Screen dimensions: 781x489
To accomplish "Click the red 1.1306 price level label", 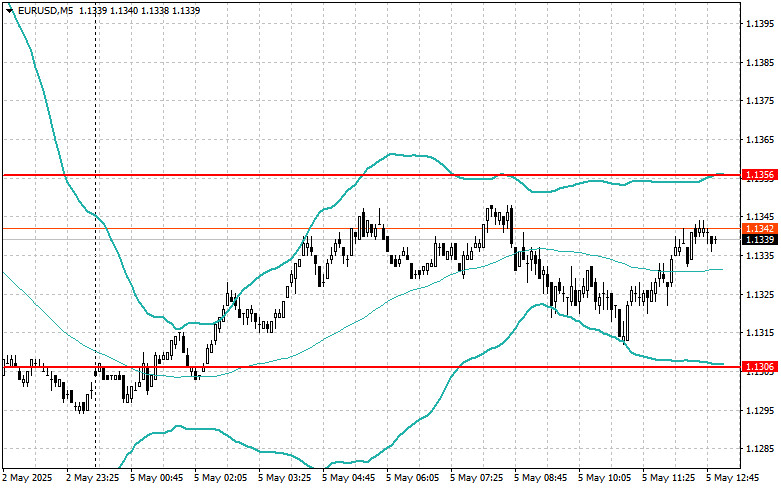I will click(x=760, y=367).
